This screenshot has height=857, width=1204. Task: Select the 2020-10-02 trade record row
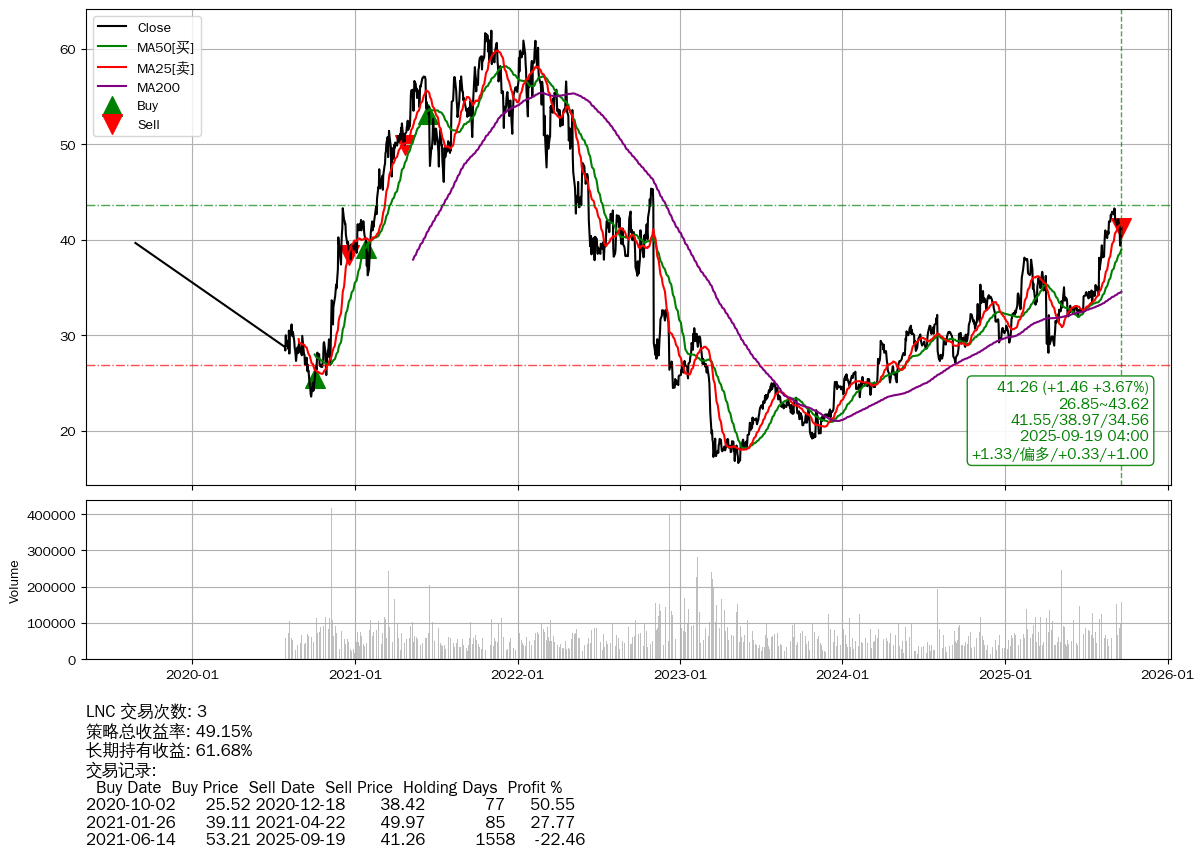330,805
